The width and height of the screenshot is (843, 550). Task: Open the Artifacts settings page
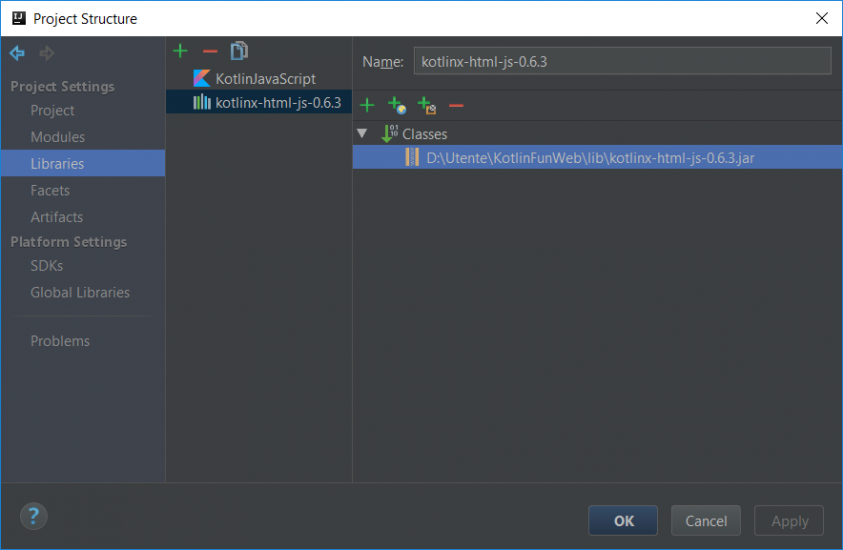56,217
